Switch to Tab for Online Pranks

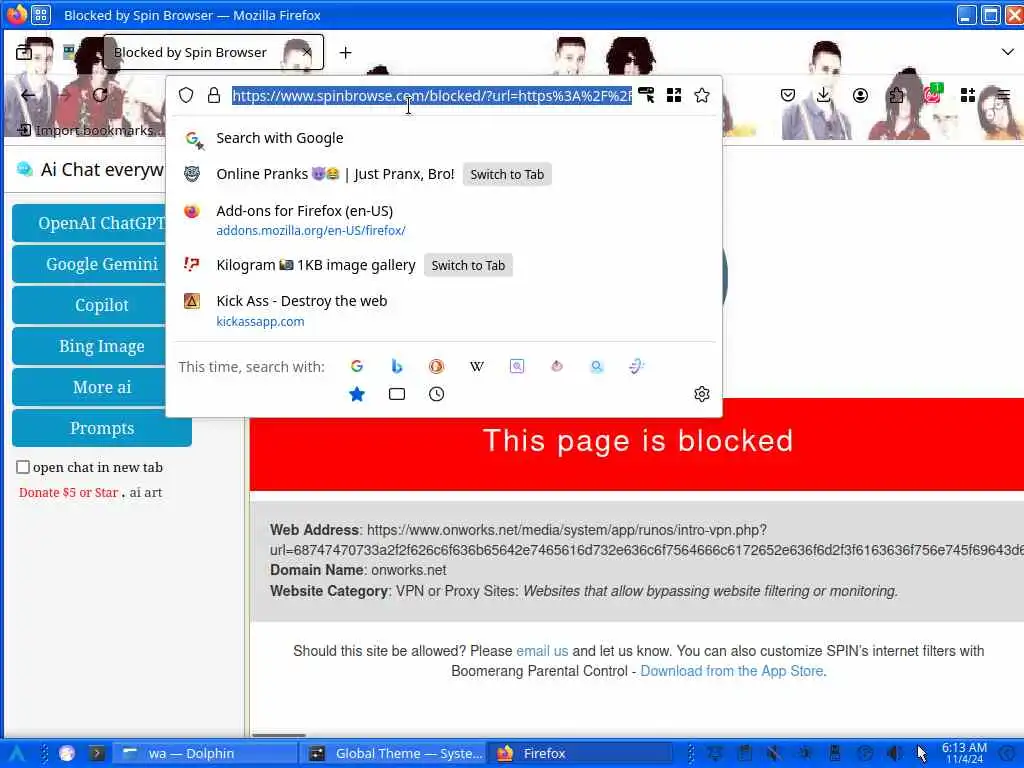[x=507, y=174]
